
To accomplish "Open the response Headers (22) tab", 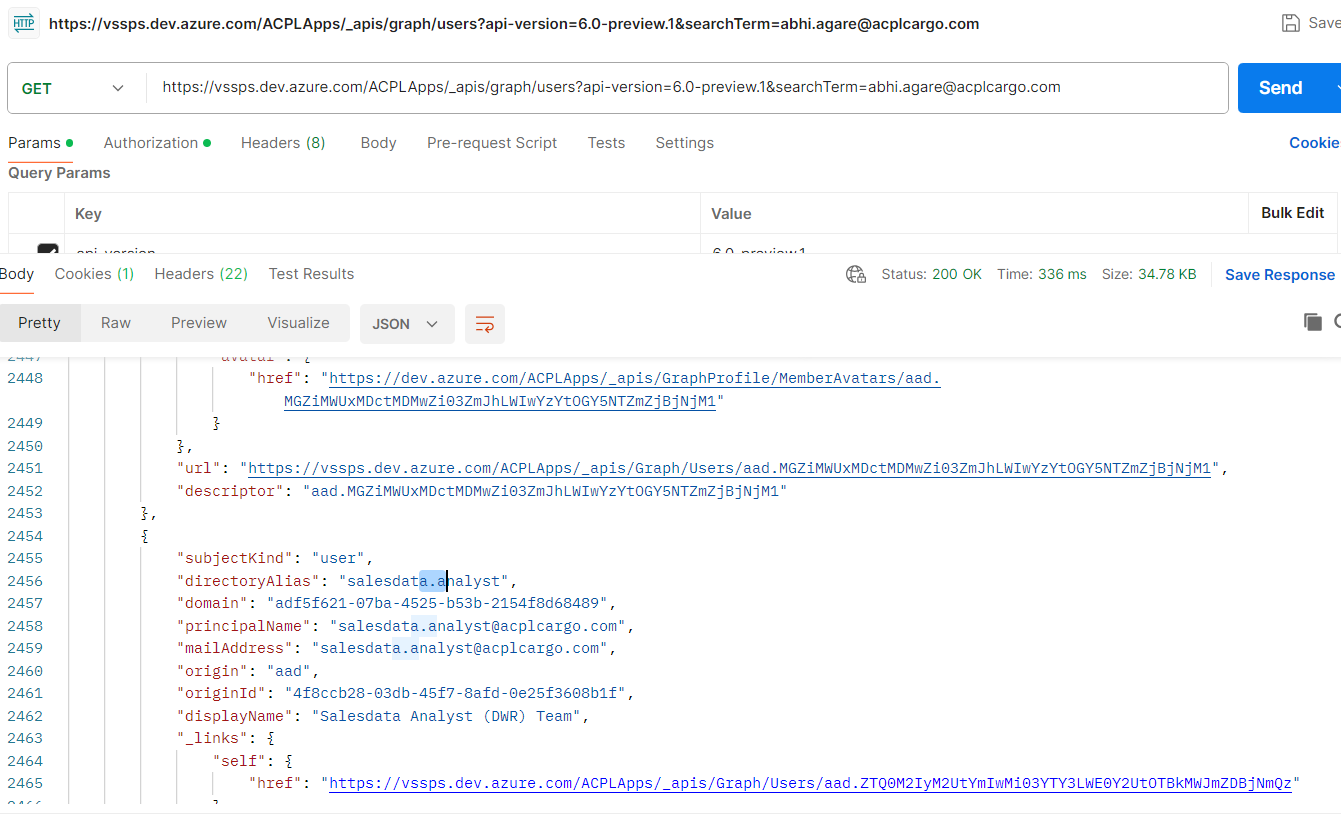I will coord(201,274).
